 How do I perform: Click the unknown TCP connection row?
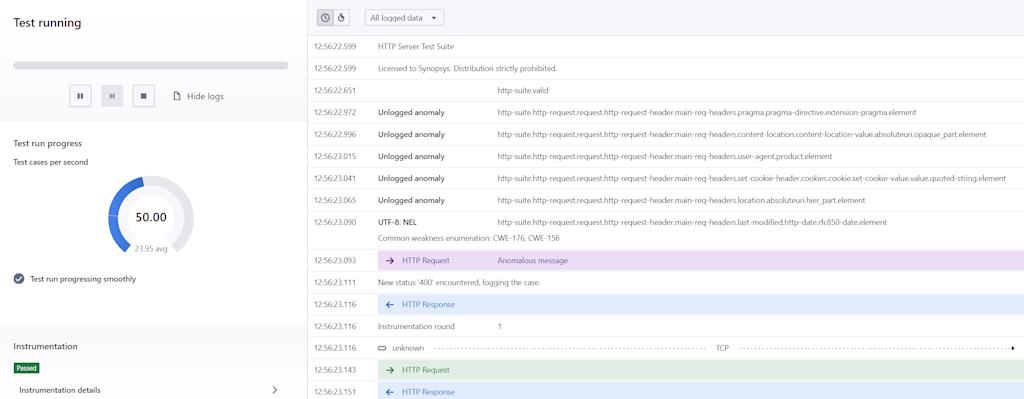pyautogui.click(x=665, y=348)
